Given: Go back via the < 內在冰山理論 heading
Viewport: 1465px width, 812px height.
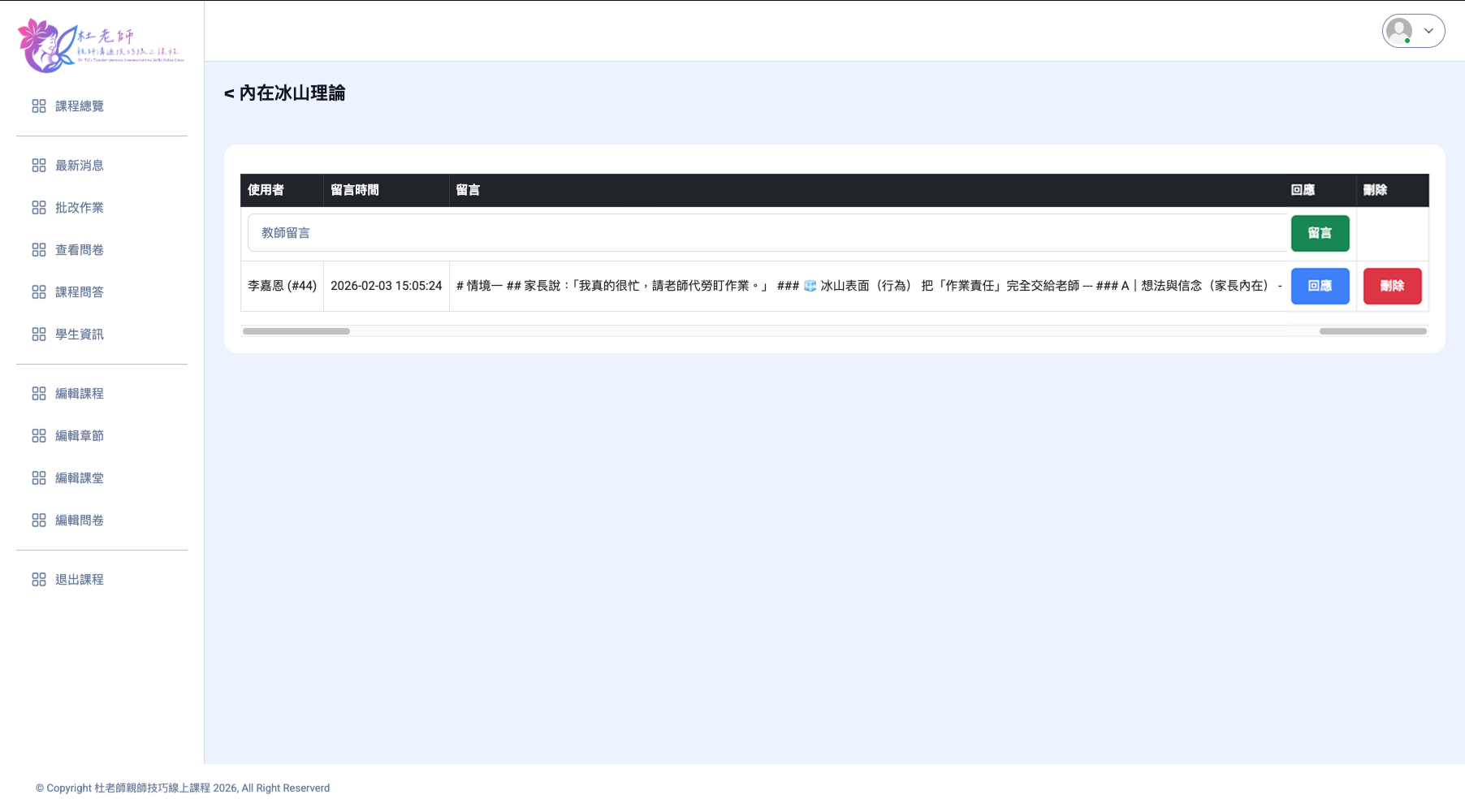Looking at the screenshot, I should (284, 93).
